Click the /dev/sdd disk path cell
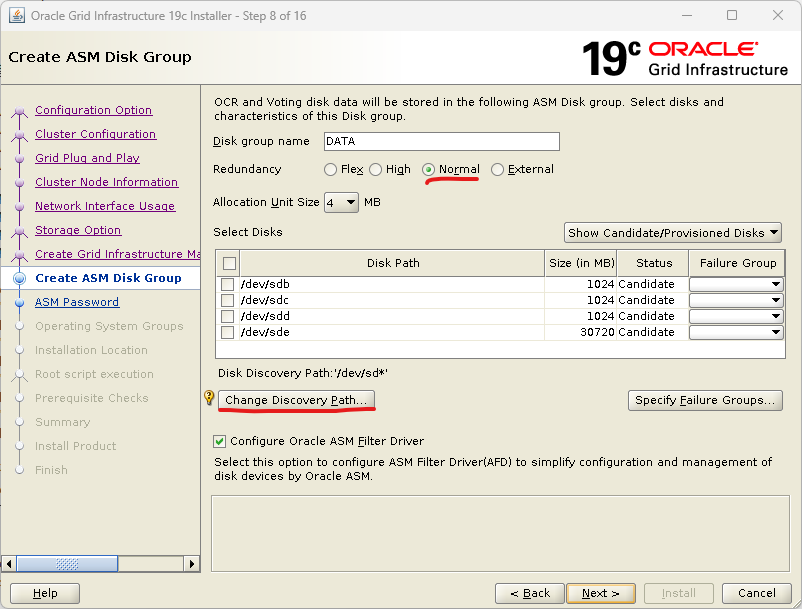The width and height of the screenshot is (802, 609). pyautogui.click(x=392, y=317)
